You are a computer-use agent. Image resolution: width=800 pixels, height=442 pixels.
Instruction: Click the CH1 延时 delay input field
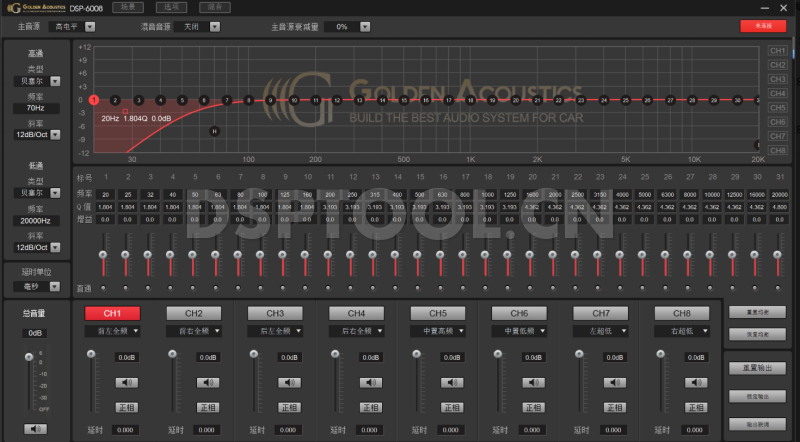point(126,430)
